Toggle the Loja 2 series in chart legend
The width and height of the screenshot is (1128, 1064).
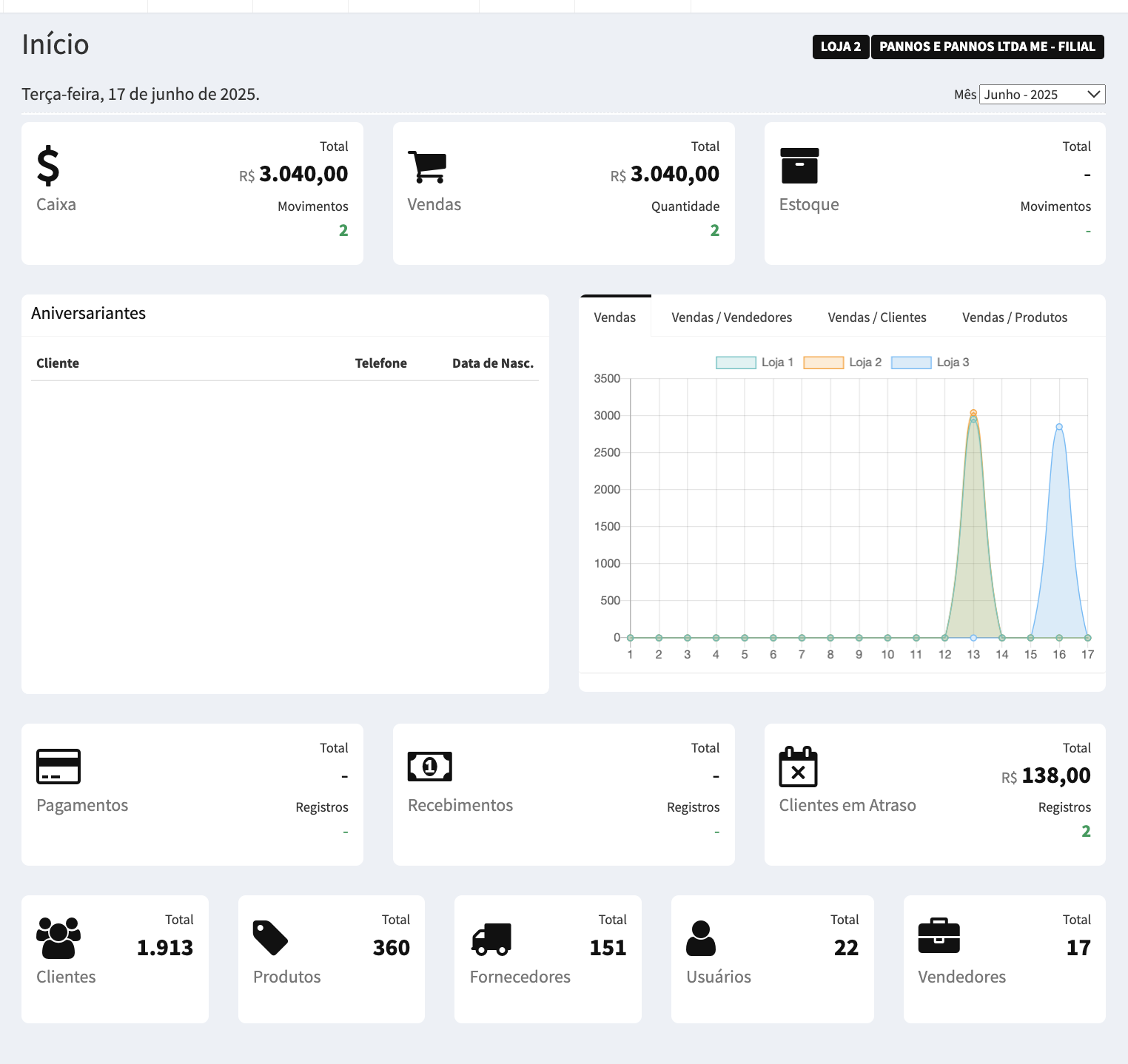842,363
